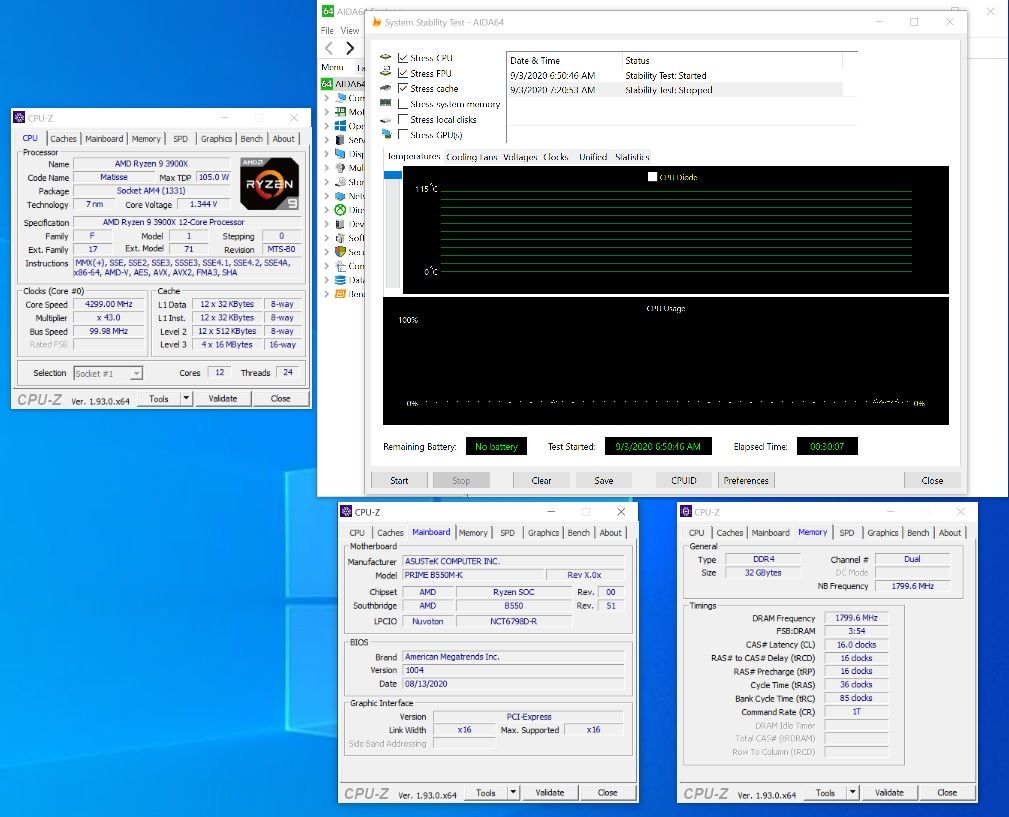The width and height of the screenshot is (1009, 817).
Task: Click the RAM module icon beside Stress system memory
Action: coord(385,103)
